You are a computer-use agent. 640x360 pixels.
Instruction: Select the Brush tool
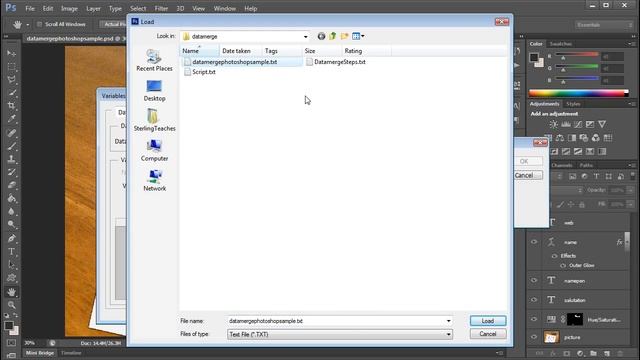(11, 146)
